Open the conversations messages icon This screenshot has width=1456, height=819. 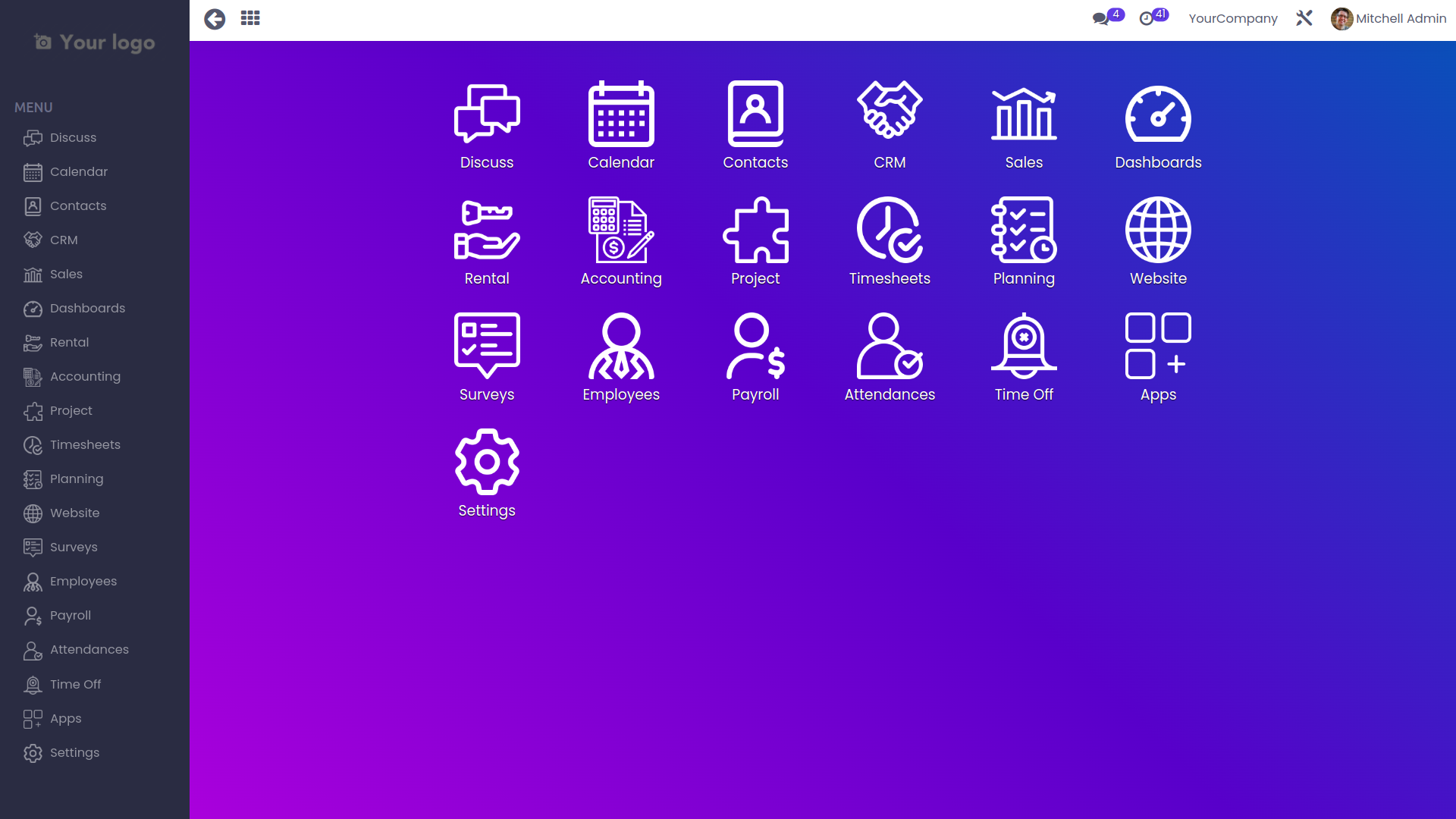coord(1101,19)
